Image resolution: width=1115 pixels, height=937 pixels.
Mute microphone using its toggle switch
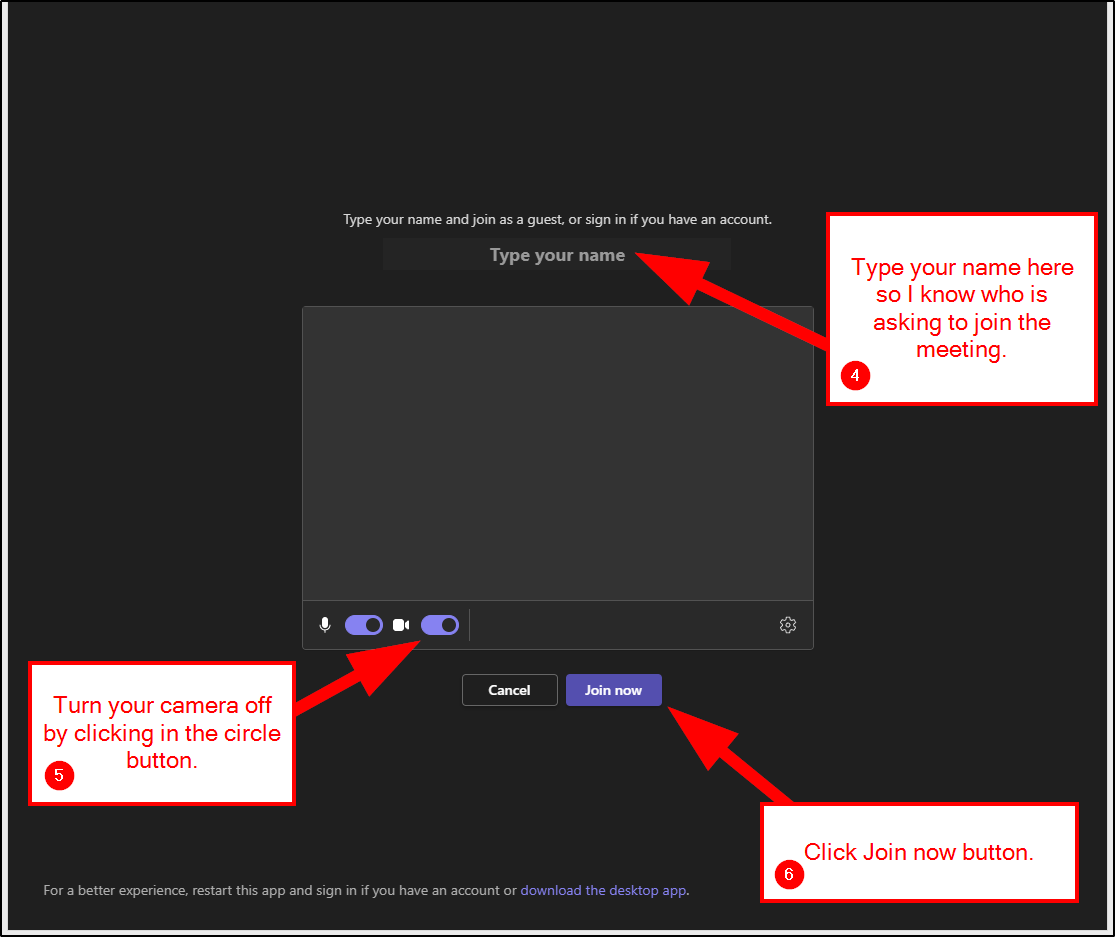tap(364, 625)
